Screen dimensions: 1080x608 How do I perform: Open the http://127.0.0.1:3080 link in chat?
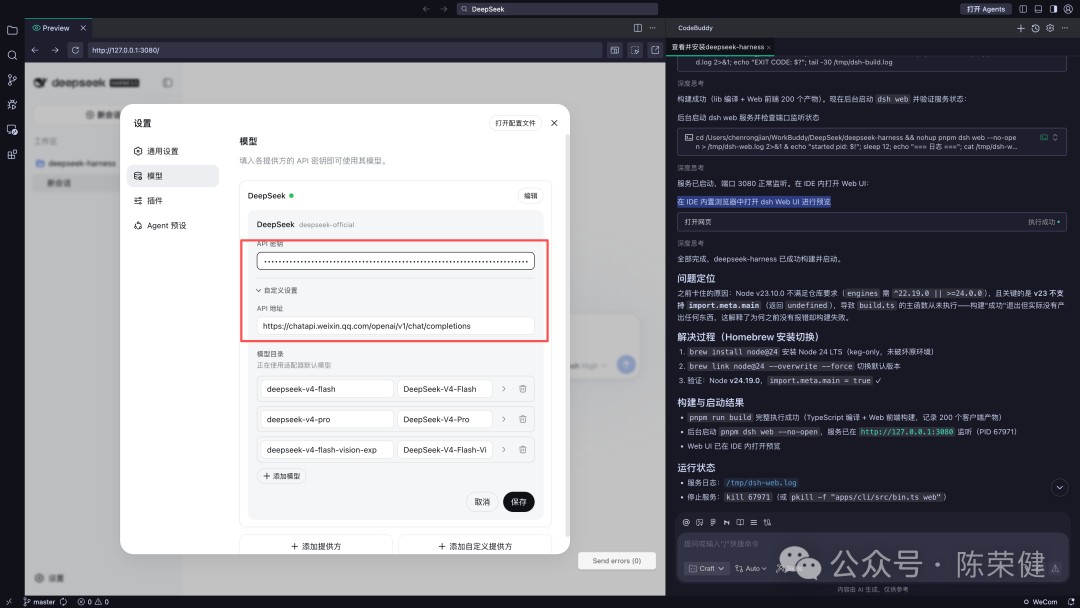tap(906, 432)
